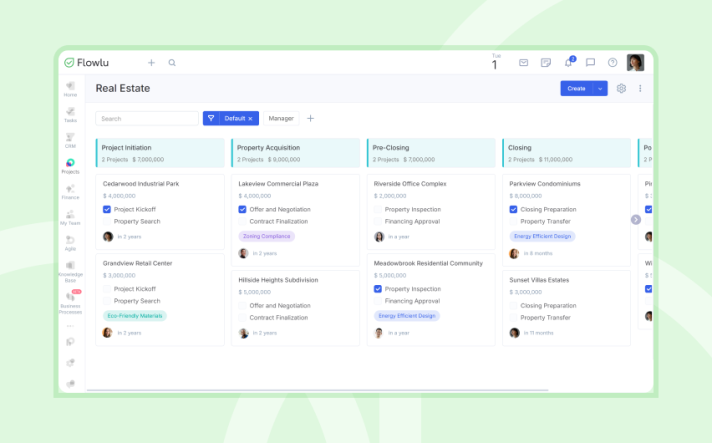
Task: Click the Zoning Compliance color tag
Action: pyautogui.click(x=266, y=236)
